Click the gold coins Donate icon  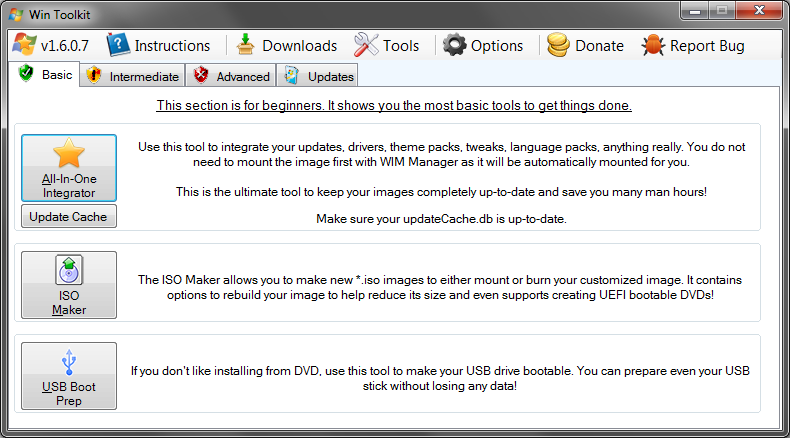[558, 45]
